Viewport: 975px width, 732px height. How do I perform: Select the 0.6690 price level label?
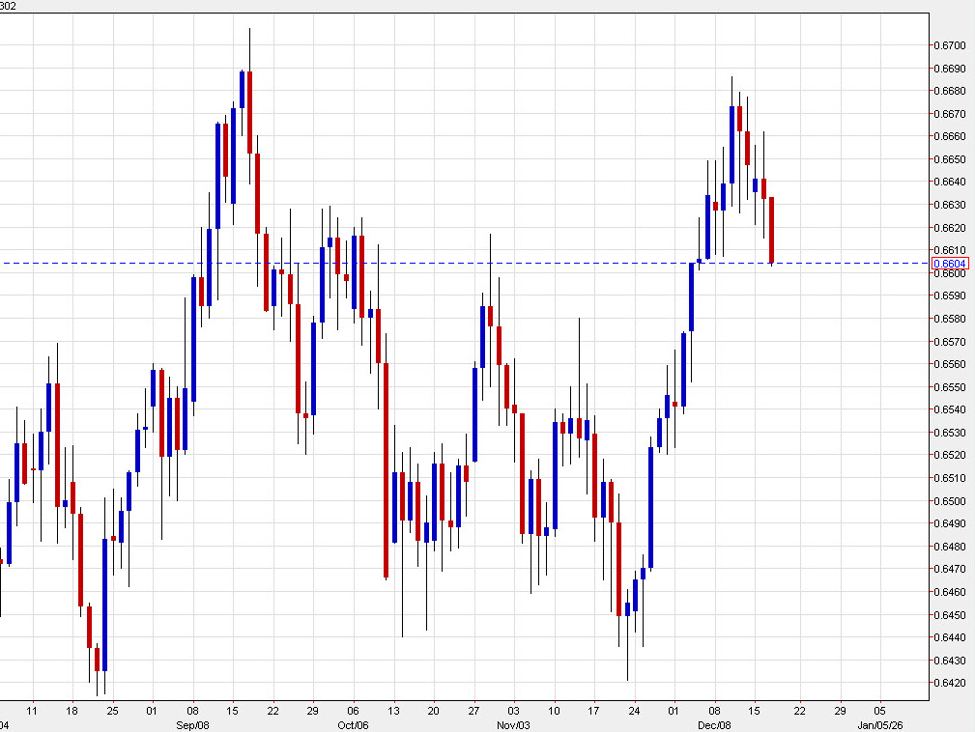point(948,69)
